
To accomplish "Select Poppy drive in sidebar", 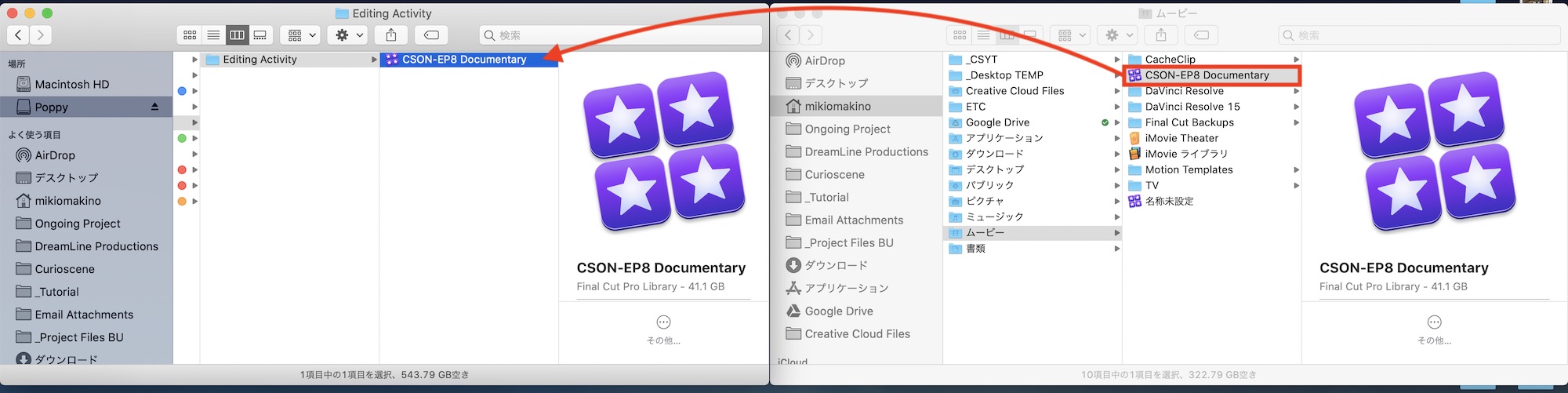I will coord(86,107).
